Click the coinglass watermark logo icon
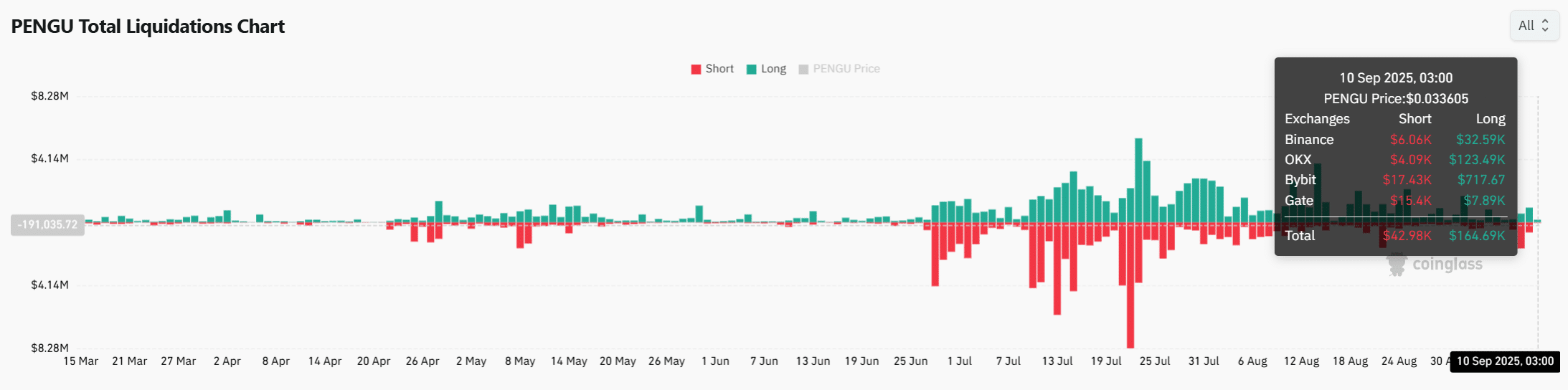This screenshot has height=390, width=1568. pyautogui.click(x=1397, y=265)
